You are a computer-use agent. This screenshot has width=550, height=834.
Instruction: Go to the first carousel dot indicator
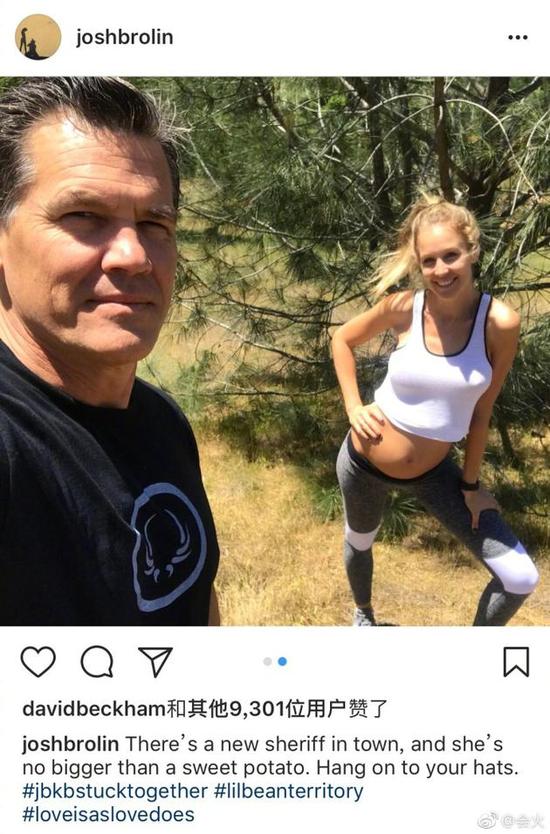pyautogui.click(x=268, y=661)
